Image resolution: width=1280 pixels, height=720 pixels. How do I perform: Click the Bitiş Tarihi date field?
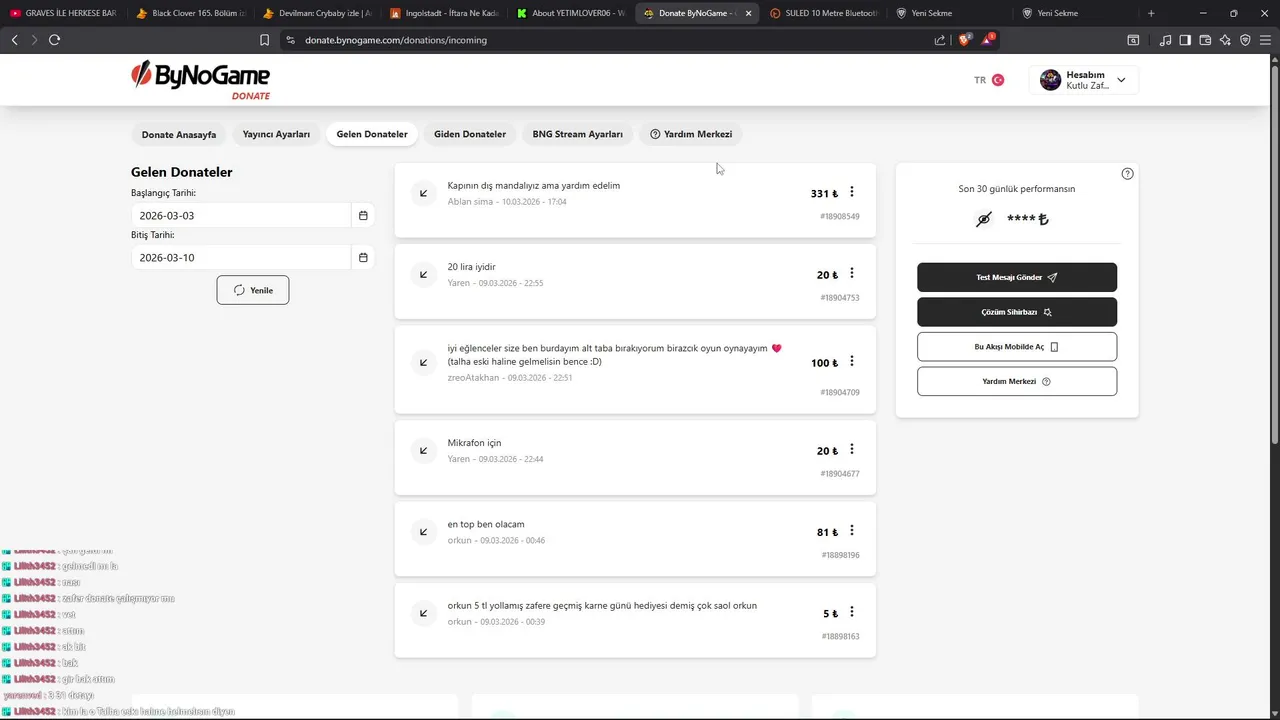tap(241, 257)
